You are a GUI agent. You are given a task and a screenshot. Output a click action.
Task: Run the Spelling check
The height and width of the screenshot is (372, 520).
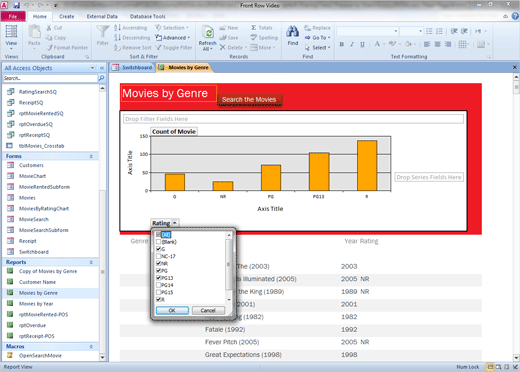pos(264,38)
